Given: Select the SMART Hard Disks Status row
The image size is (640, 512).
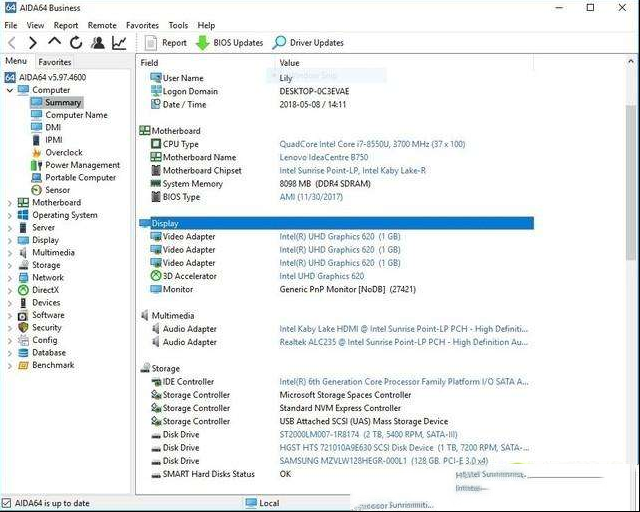Looking at the screenshot, I should (x=336, y=474).
